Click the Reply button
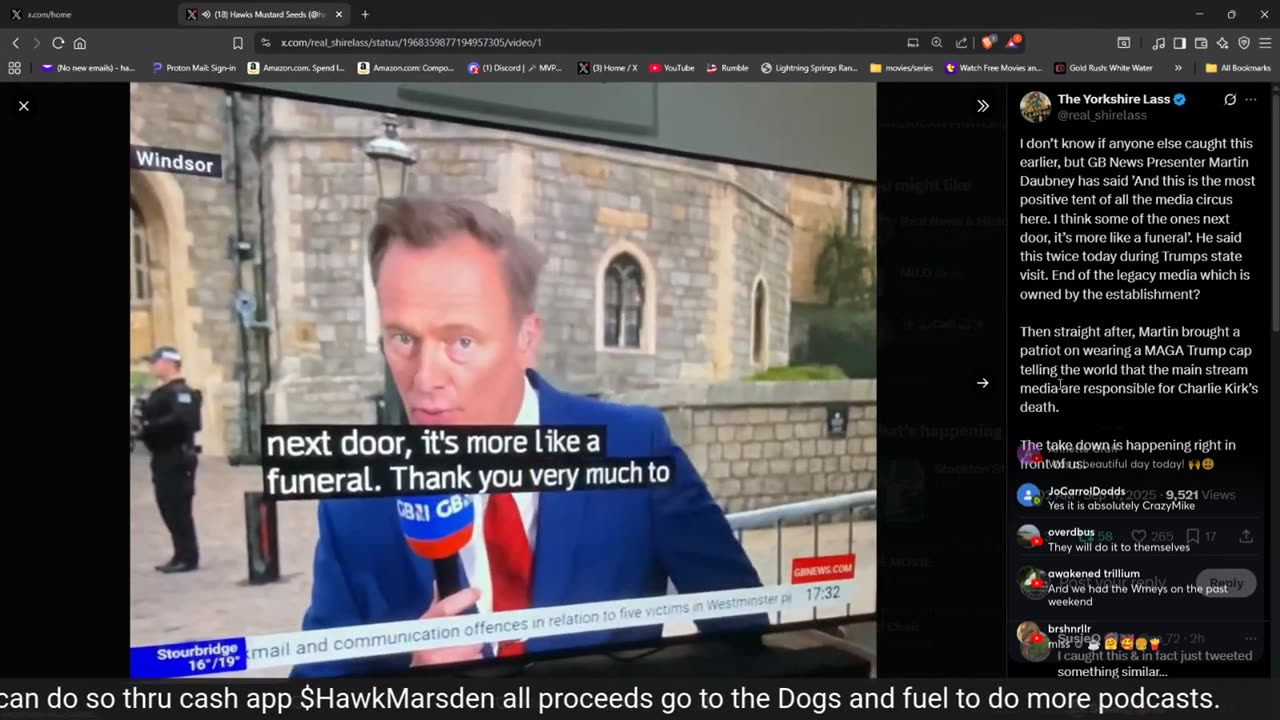This screenshot has height=720, width=1280. (1226, 583)
